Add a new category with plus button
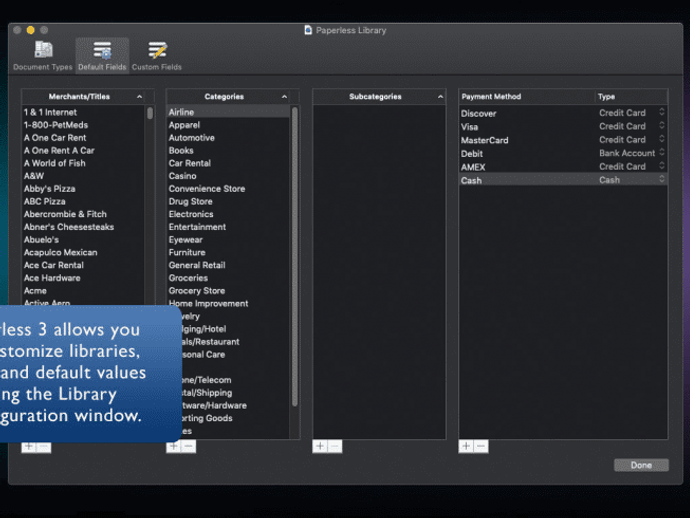Viewport: 690px width, 518px height. click(173, 446)
